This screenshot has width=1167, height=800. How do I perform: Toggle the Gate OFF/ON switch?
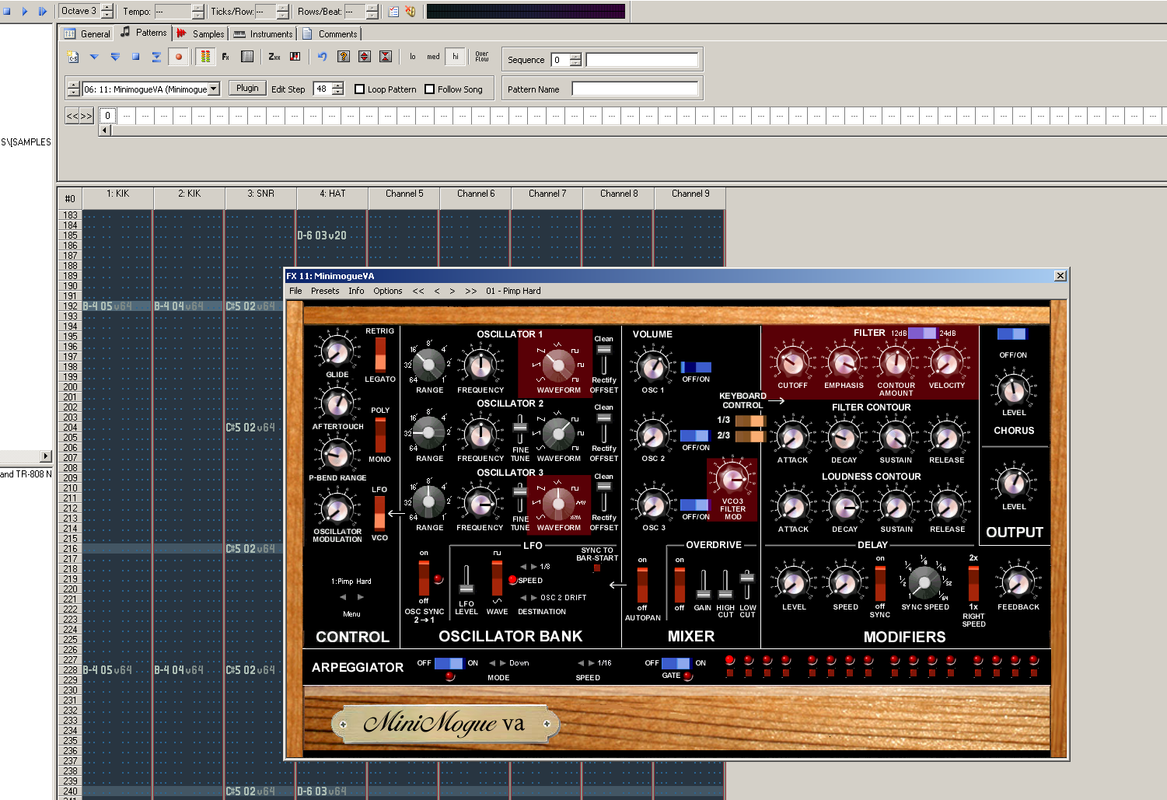coord(675,663)
